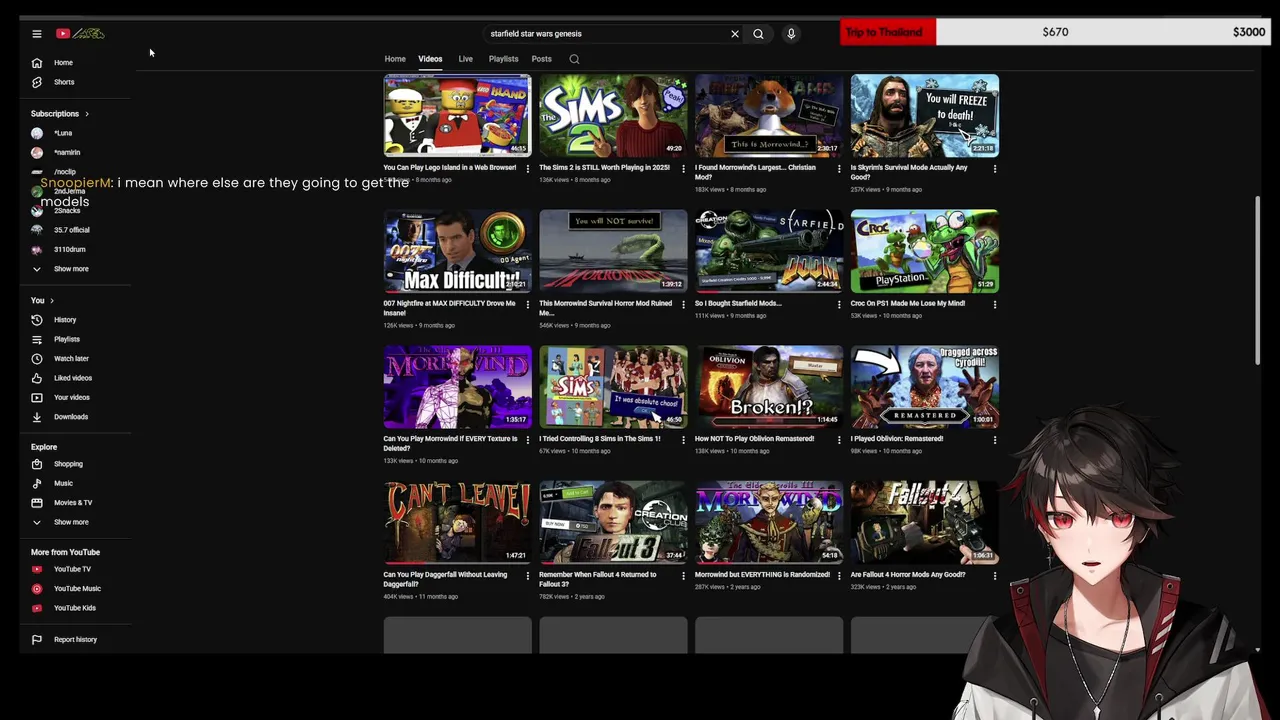Image resolution: width=1280 pixels, height=720 pixels.
Task: Open Daggerfall Can't Leave thumbnail
Action: click(x=457, y=522)
